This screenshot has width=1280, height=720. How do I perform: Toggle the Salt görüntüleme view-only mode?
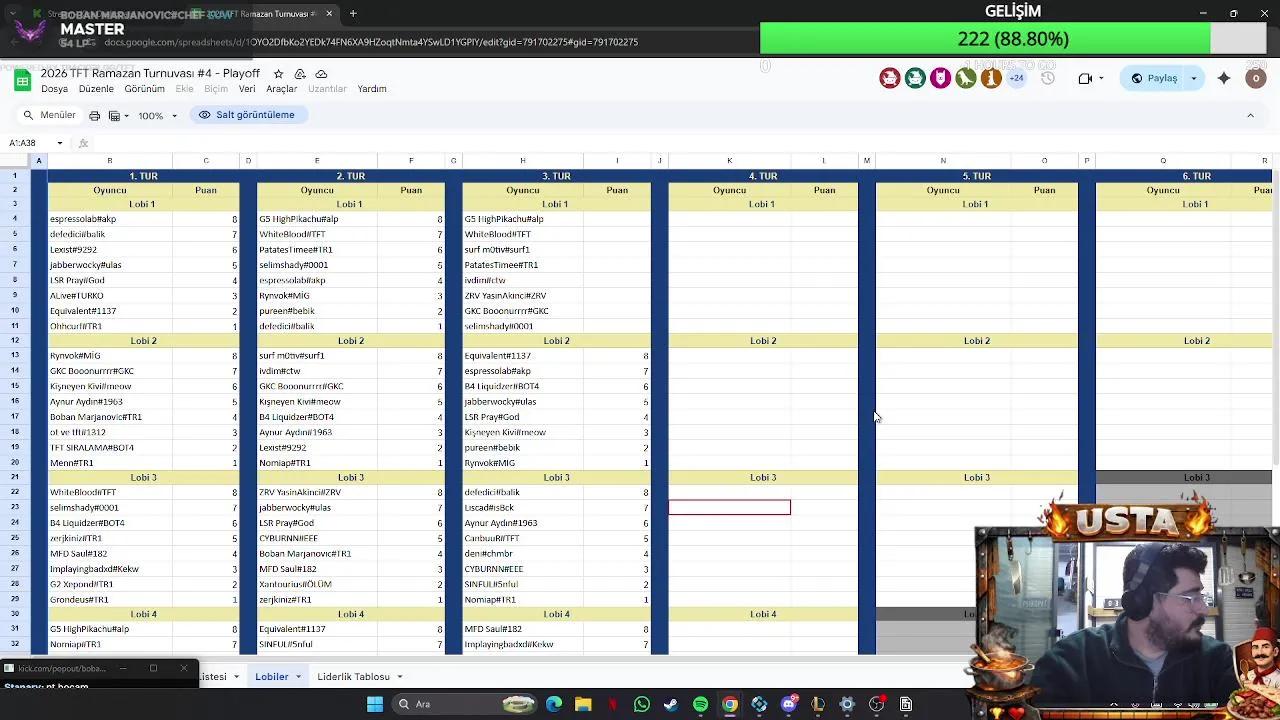[x=246, y=115]
